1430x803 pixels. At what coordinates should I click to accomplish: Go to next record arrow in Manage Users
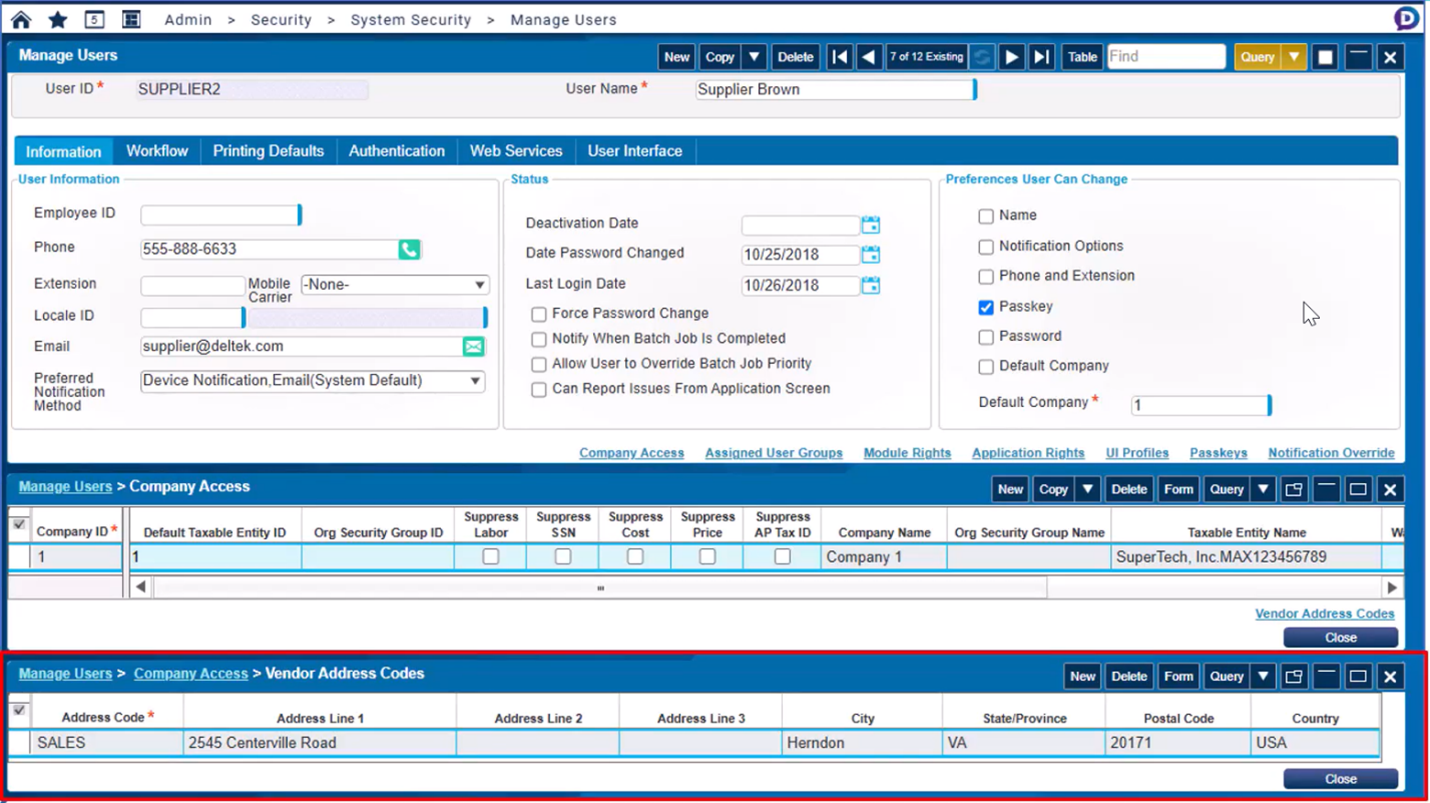(1012, 57)
